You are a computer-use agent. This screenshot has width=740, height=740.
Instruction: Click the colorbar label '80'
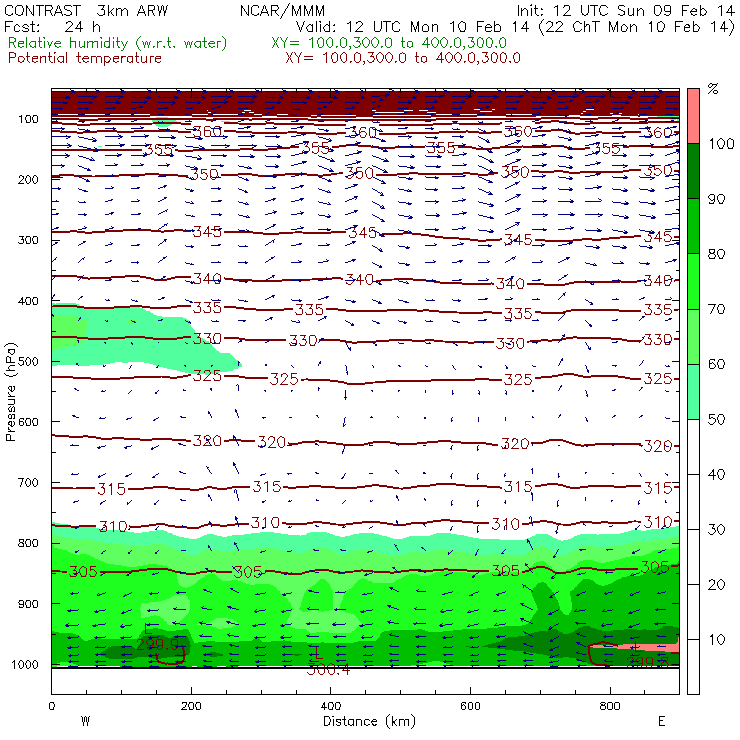click(716, 254)
